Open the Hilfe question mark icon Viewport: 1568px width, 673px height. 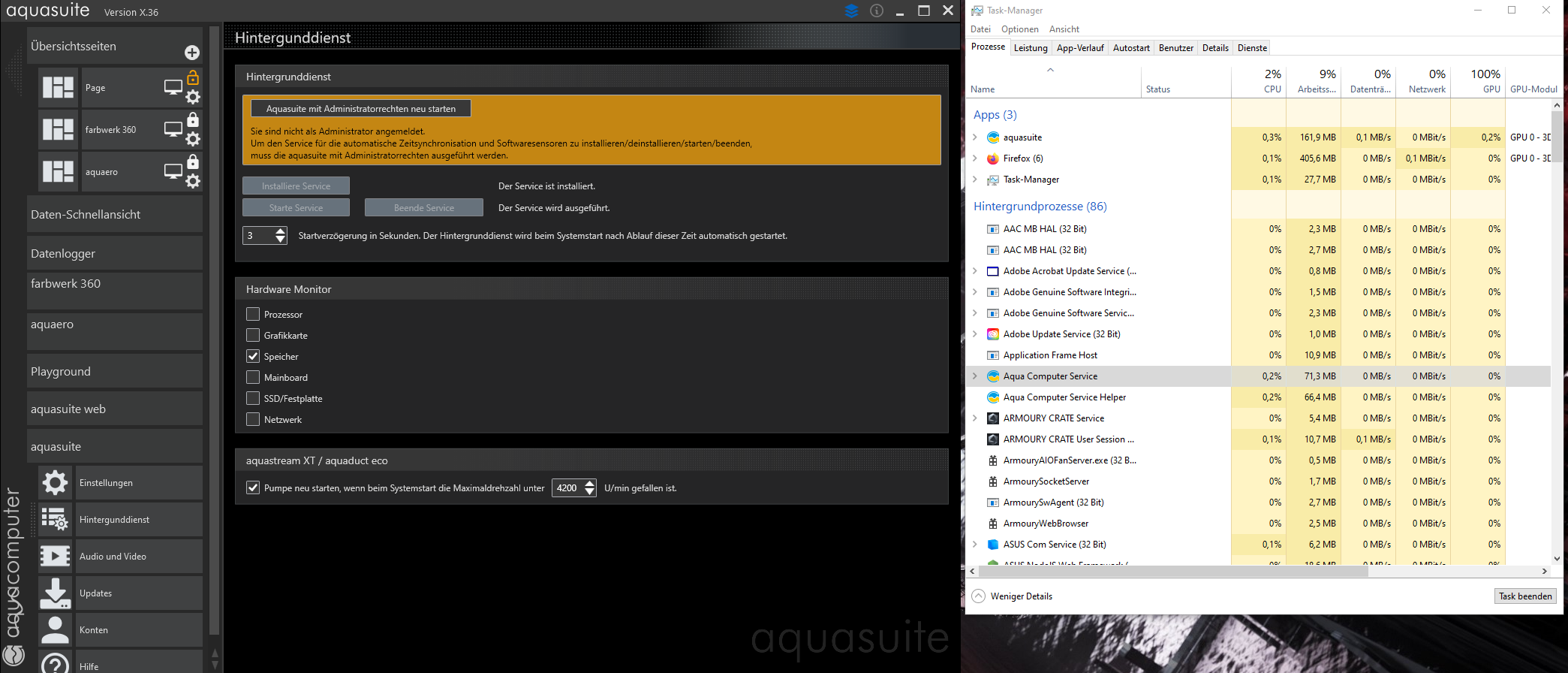click(56, 664)
